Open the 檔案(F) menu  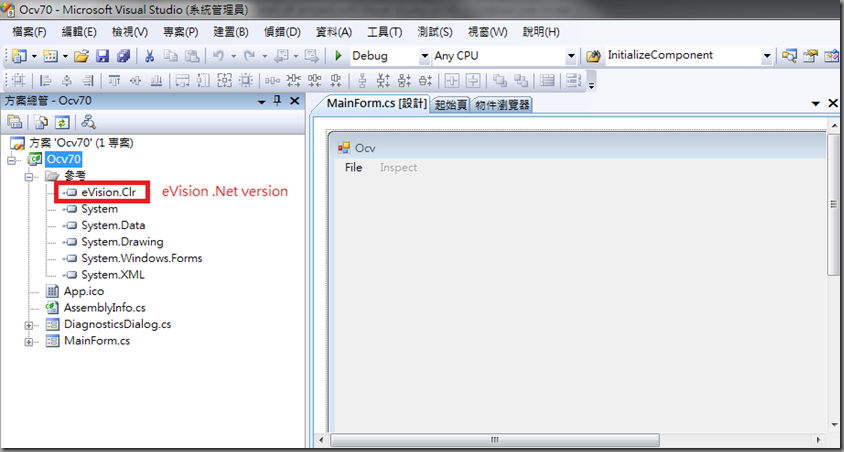coord(30,32)
